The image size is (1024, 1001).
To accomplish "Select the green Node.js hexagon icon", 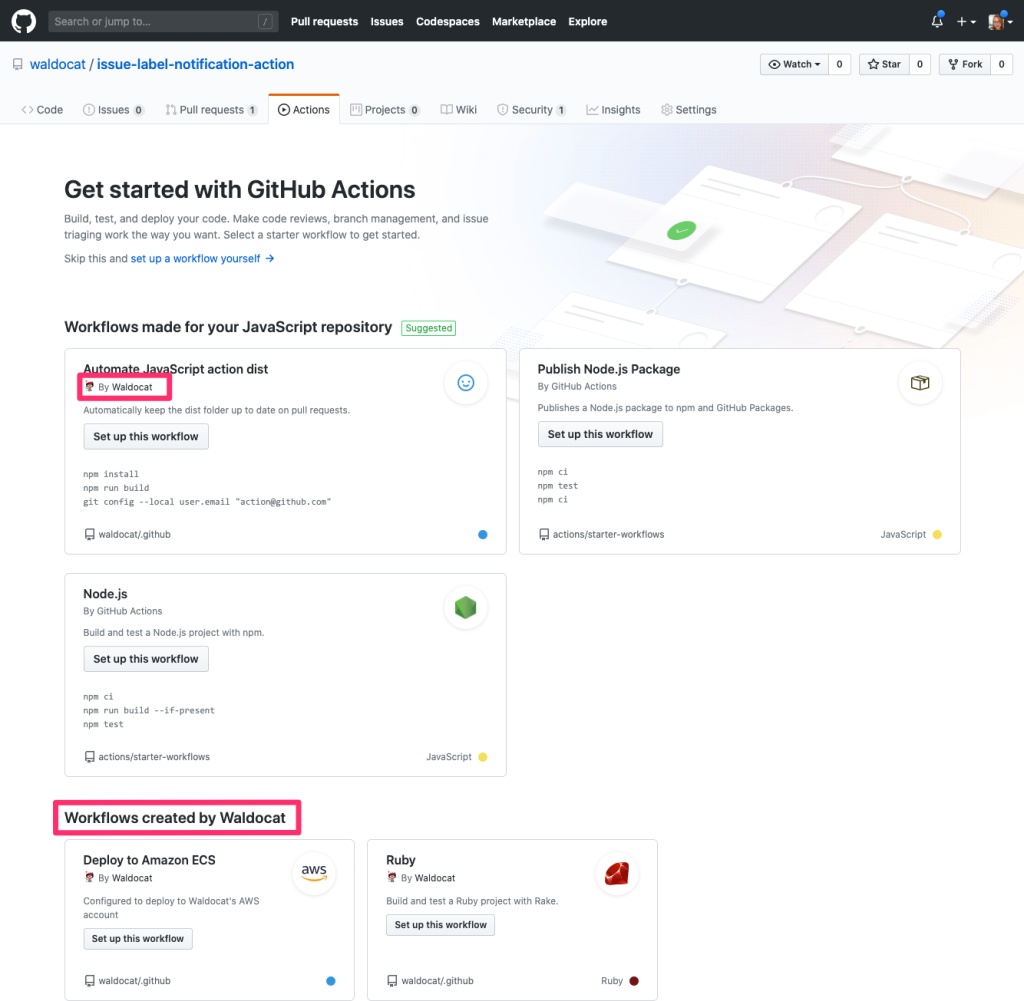I will pyautogui.click(x=465, y=607).
